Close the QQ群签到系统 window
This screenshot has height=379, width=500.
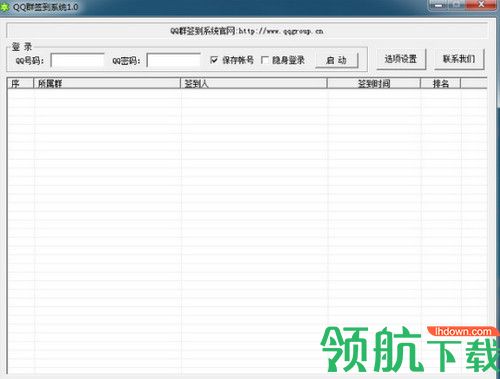point(481,5)
